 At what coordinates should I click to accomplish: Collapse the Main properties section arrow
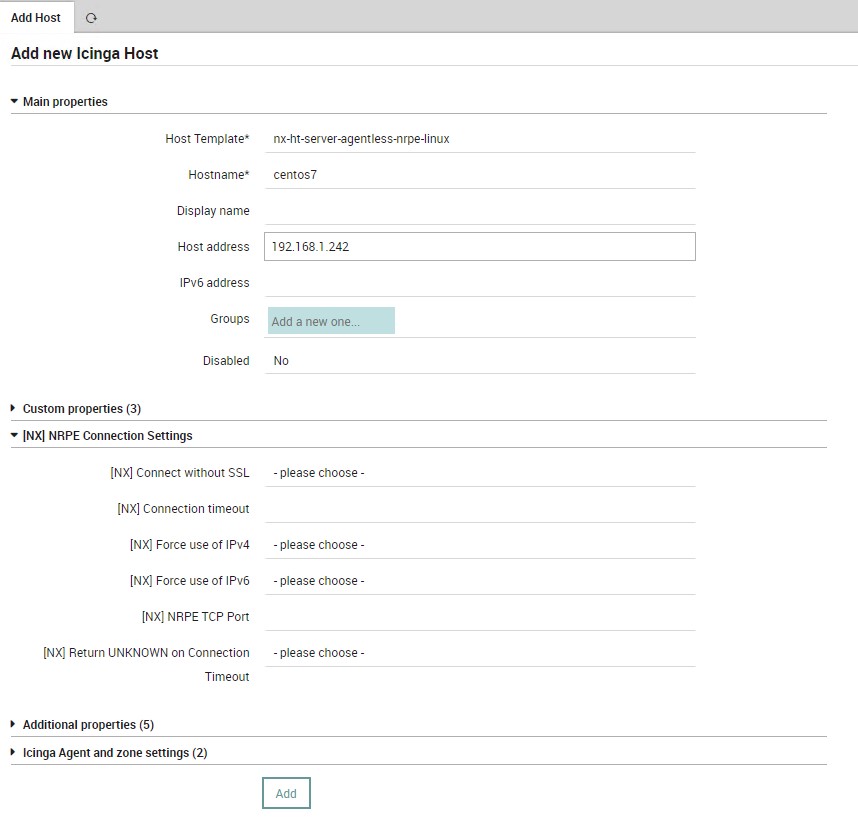coord(14,102)
